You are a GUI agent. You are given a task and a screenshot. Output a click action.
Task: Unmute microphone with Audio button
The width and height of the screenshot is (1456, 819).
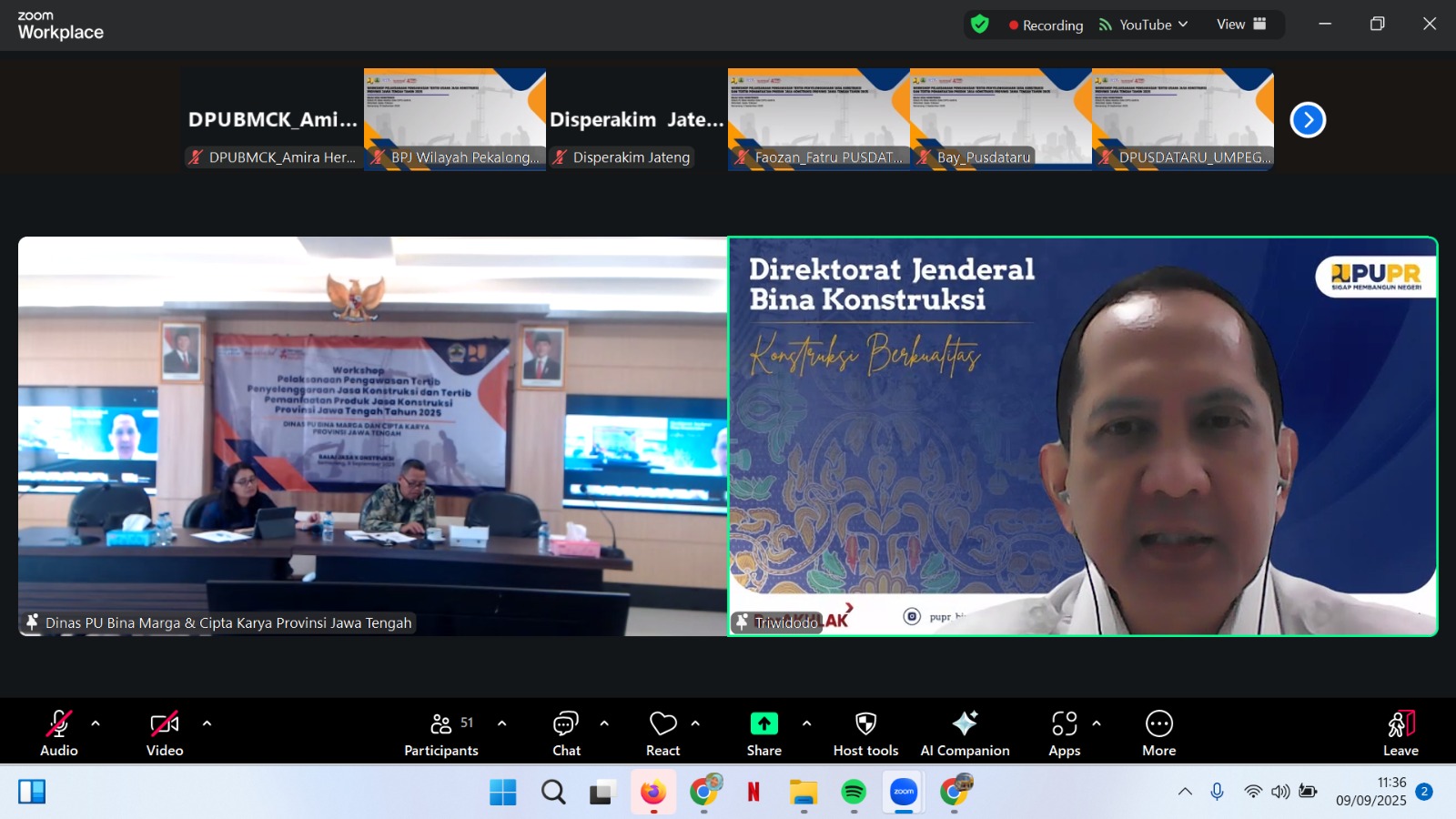point(59,733)
